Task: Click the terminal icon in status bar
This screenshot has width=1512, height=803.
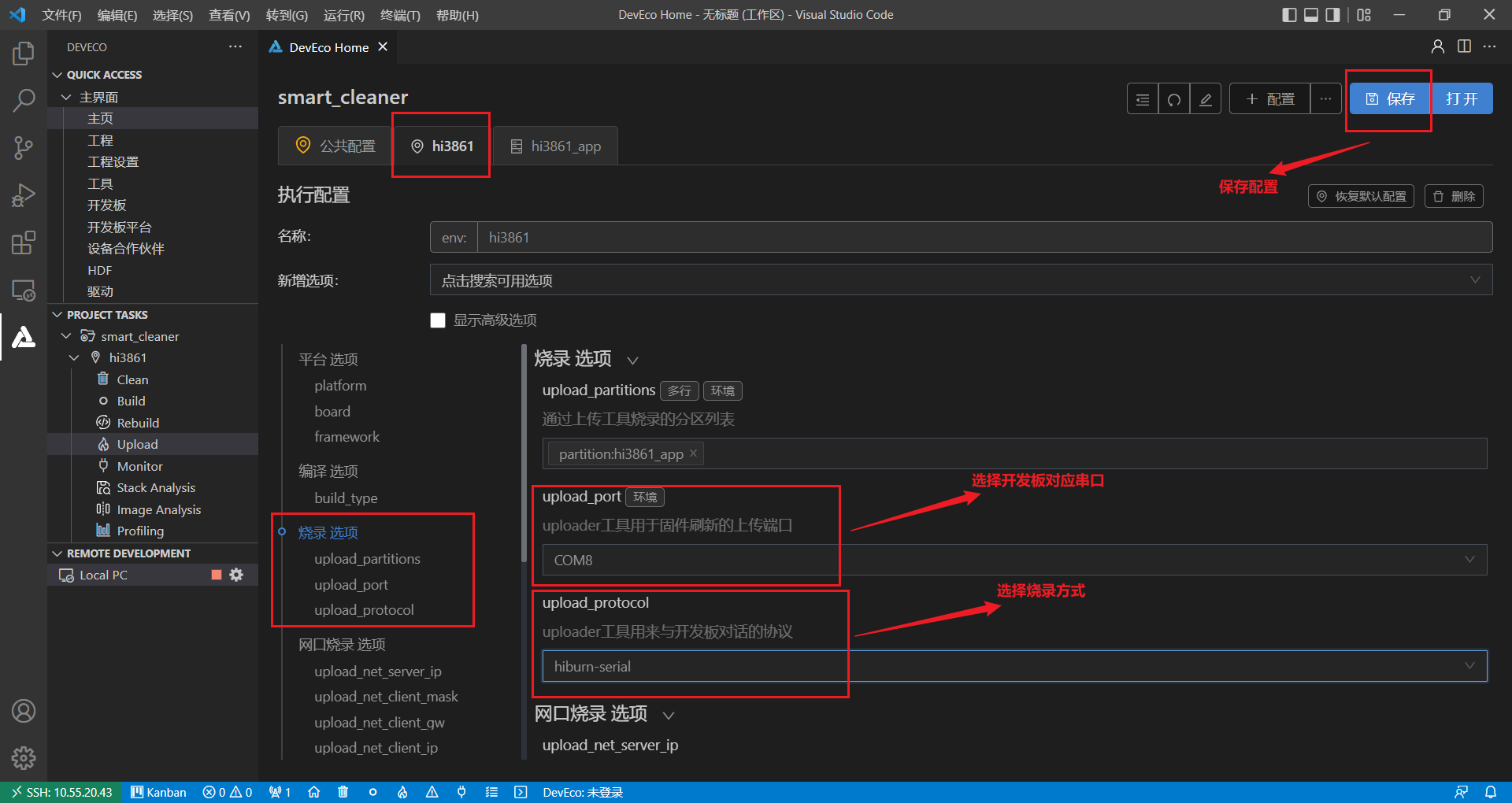Action: (521, 792)
